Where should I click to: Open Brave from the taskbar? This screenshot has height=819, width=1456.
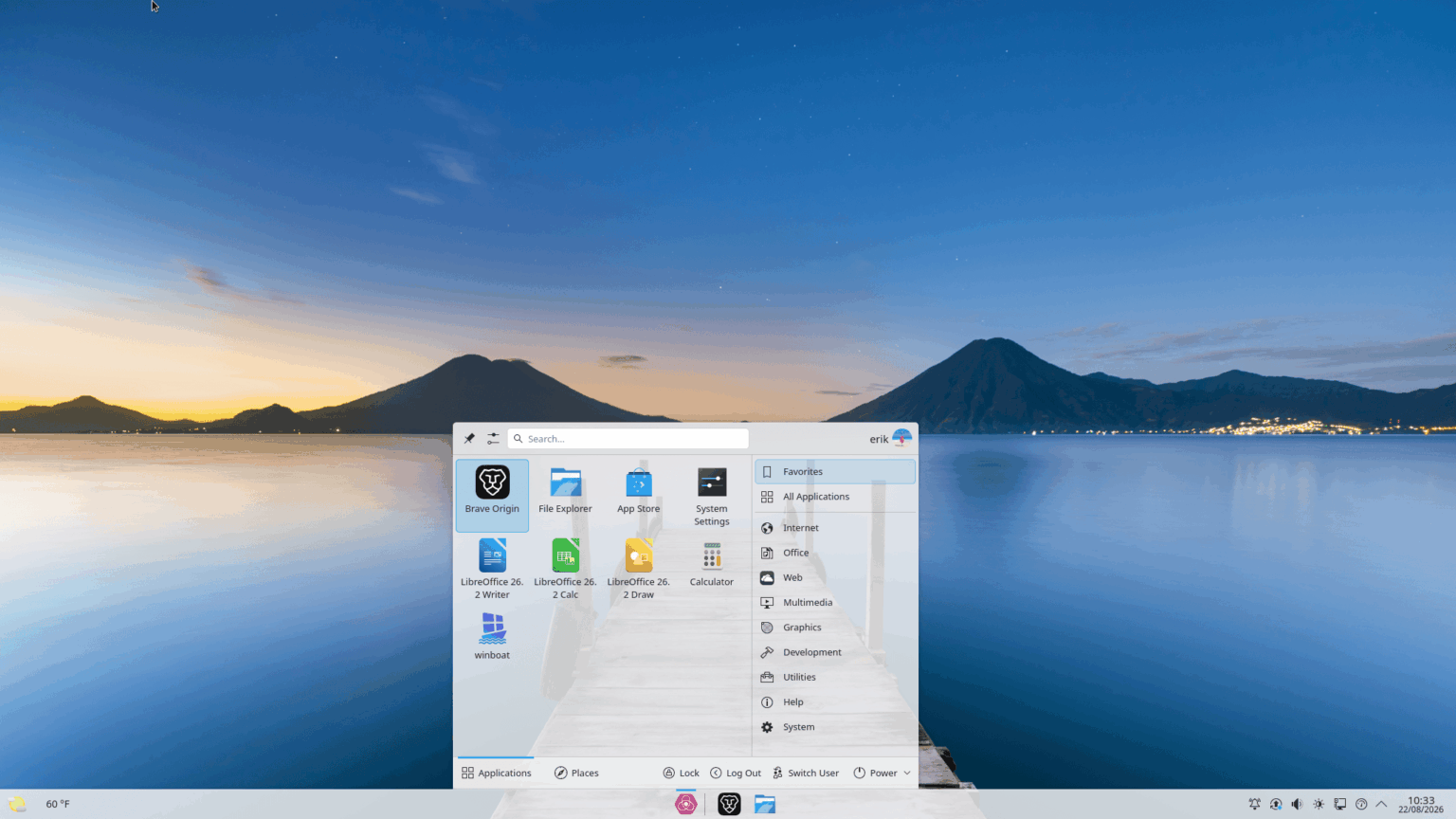729,804
